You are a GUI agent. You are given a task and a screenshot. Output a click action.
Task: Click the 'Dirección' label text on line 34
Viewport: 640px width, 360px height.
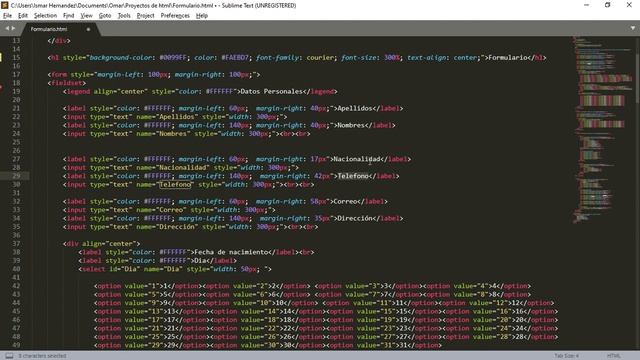[x=355, y=218]
